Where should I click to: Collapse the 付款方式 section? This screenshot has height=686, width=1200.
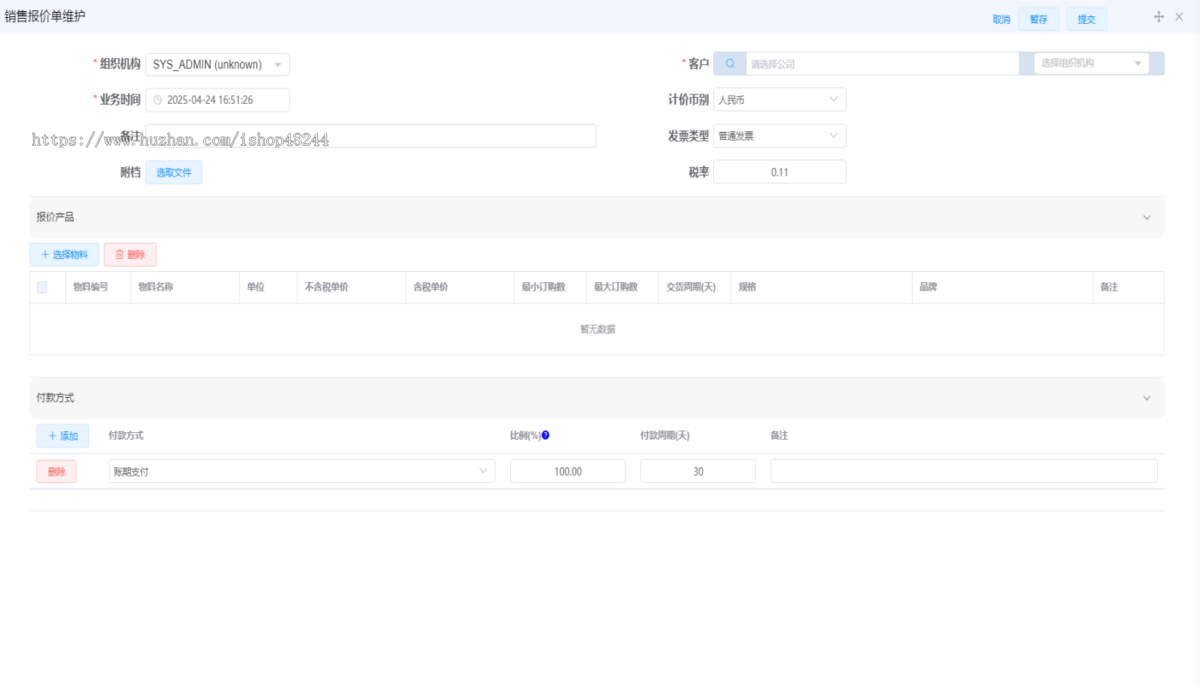[x=1147, y=398]
